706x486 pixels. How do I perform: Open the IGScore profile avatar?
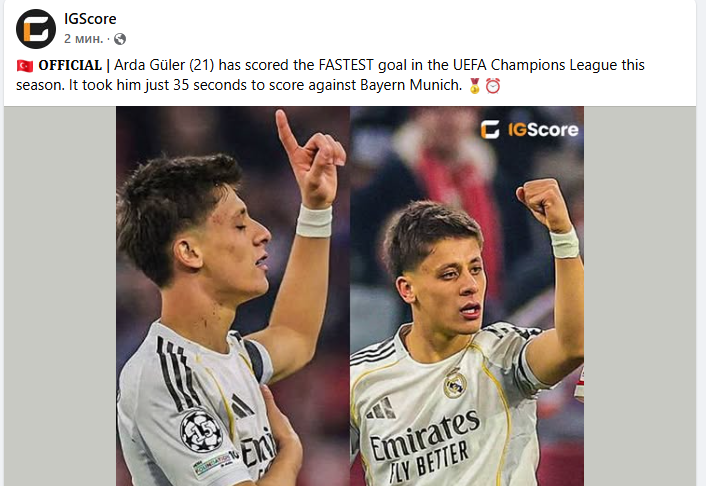pos(36,28)
